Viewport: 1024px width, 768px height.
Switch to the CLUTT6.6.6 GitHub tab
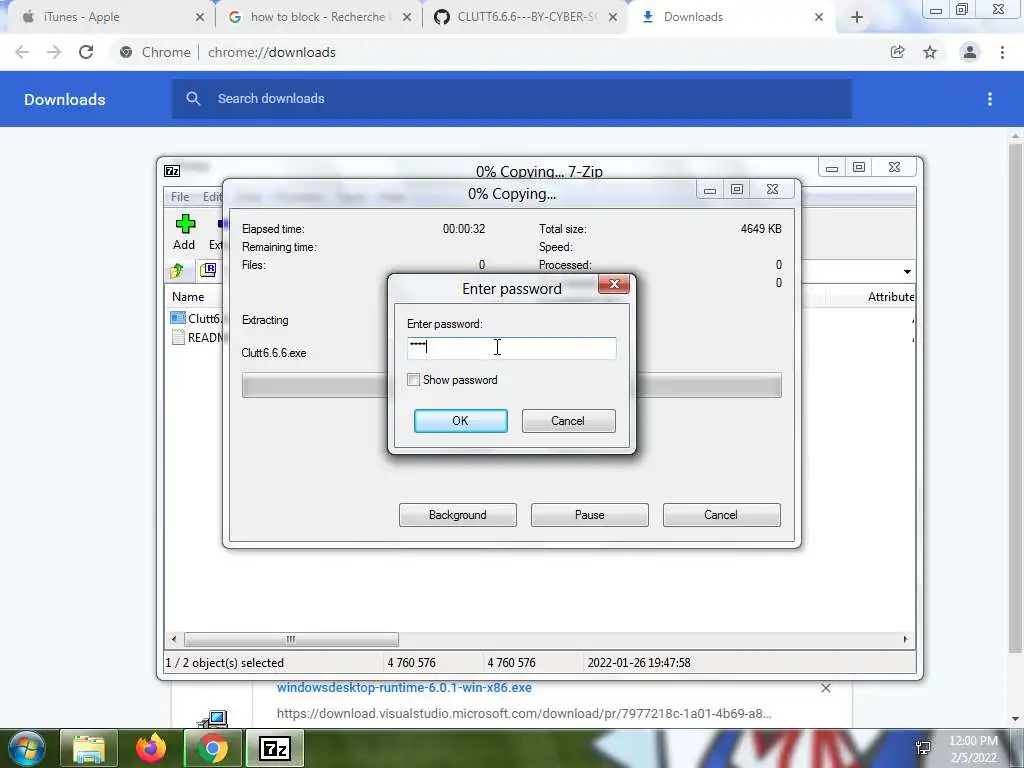tap(526, 17)
